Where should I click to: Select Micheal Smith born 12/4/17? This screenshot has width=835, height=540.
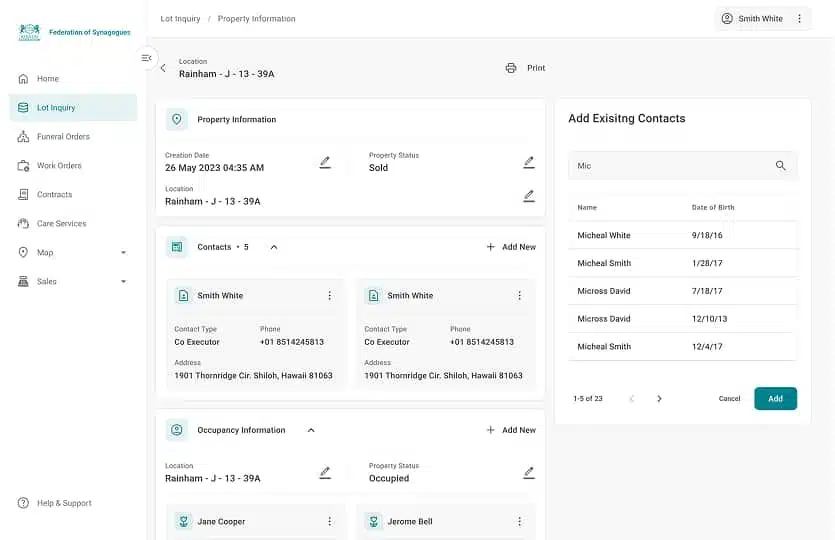tap(683, 346)
